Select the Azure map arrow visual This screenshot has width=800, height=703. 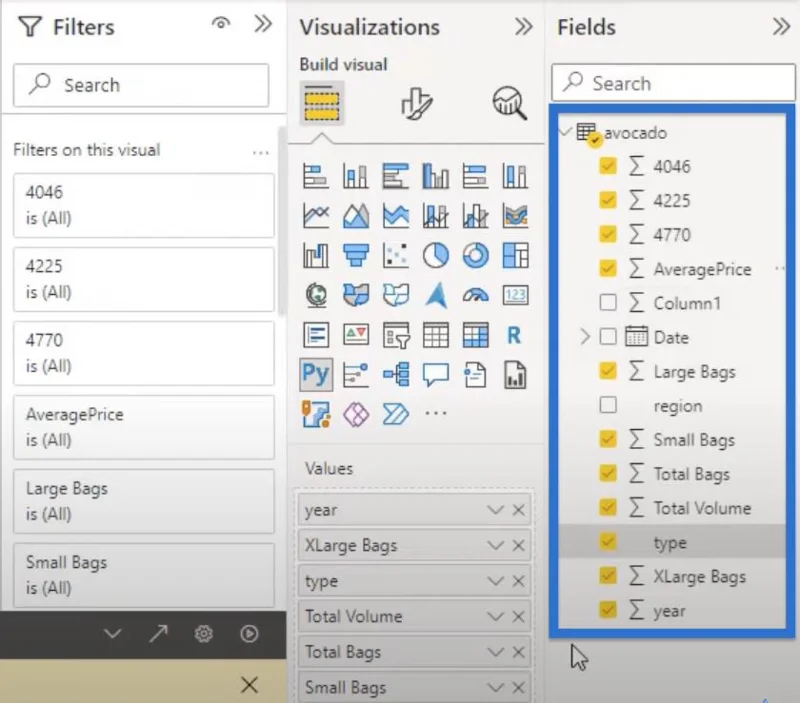(436, 295)
